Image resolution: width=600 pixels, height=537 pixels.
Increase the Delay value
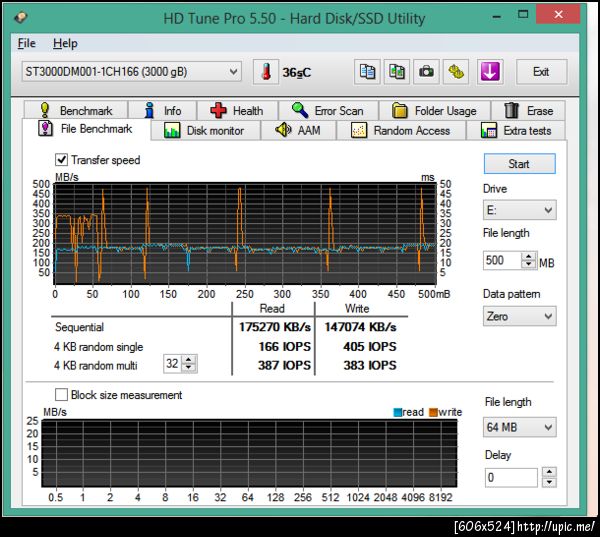click(x=549, y=472)
